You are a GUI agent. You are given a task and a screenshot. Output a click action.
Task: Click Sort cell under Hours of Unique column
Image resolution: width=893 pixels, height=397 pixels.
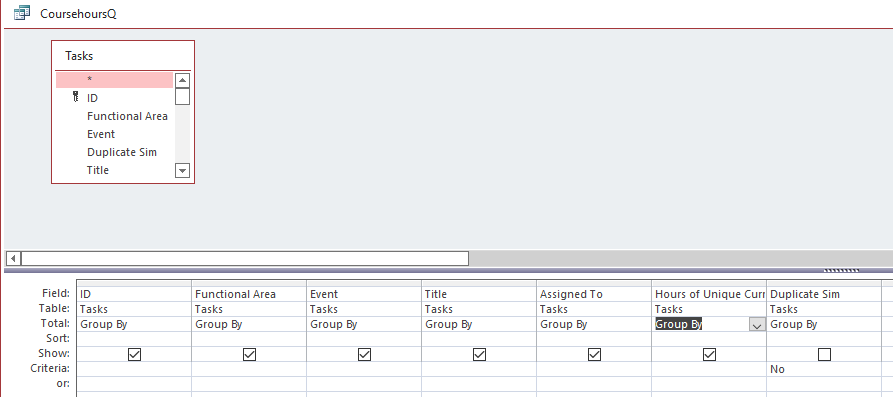coord(709,339)
